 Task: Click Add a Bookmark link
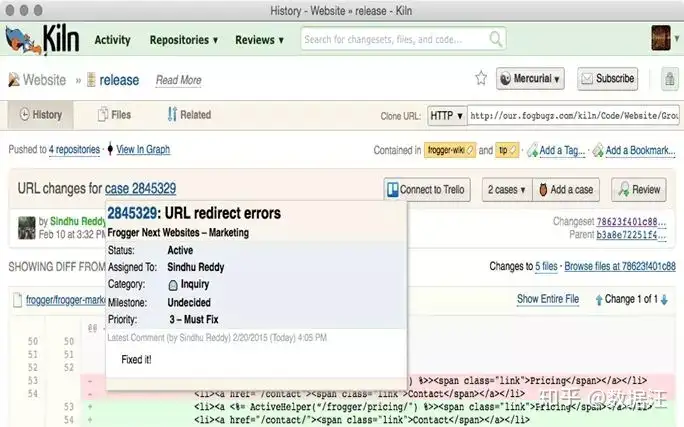tap(640, 150)
